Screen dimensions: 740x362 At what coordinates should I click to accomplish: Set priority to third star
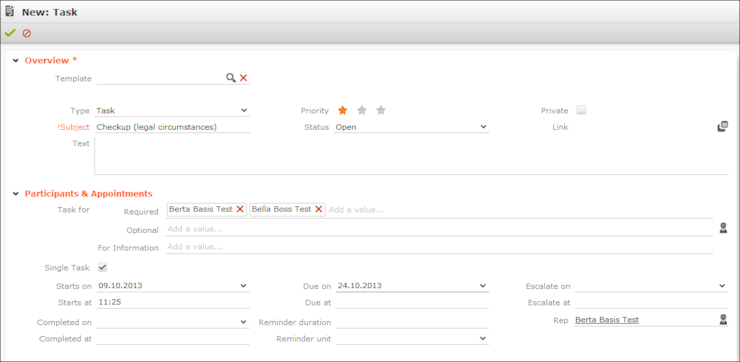coord(381,110)
